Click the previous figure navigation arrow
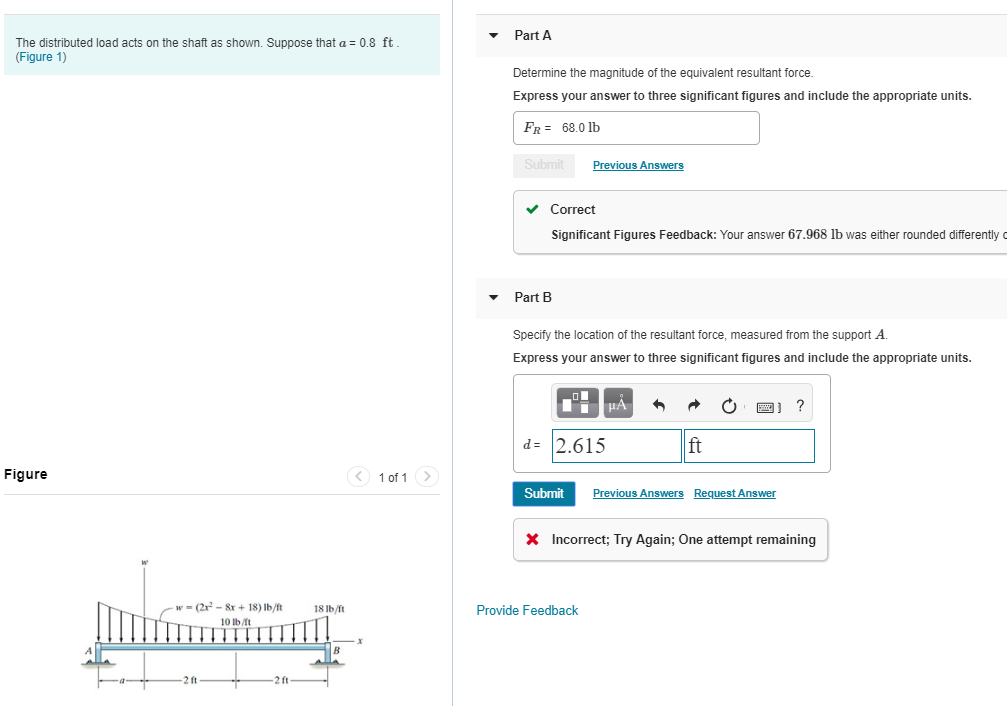 pos(358,476)
